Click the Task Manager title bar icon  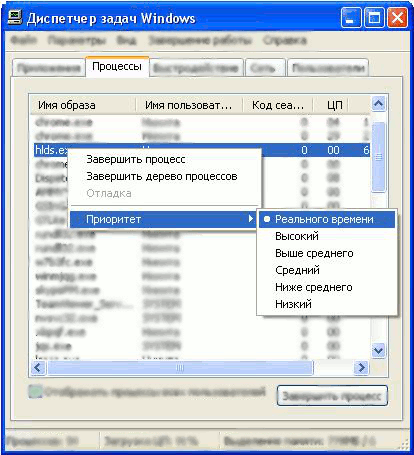[15, 18]
